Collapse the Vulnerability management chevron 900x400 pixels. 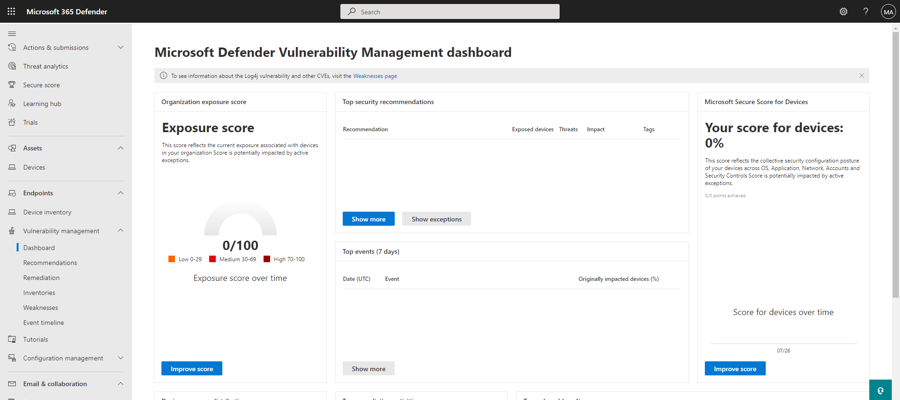pos(121,231)
